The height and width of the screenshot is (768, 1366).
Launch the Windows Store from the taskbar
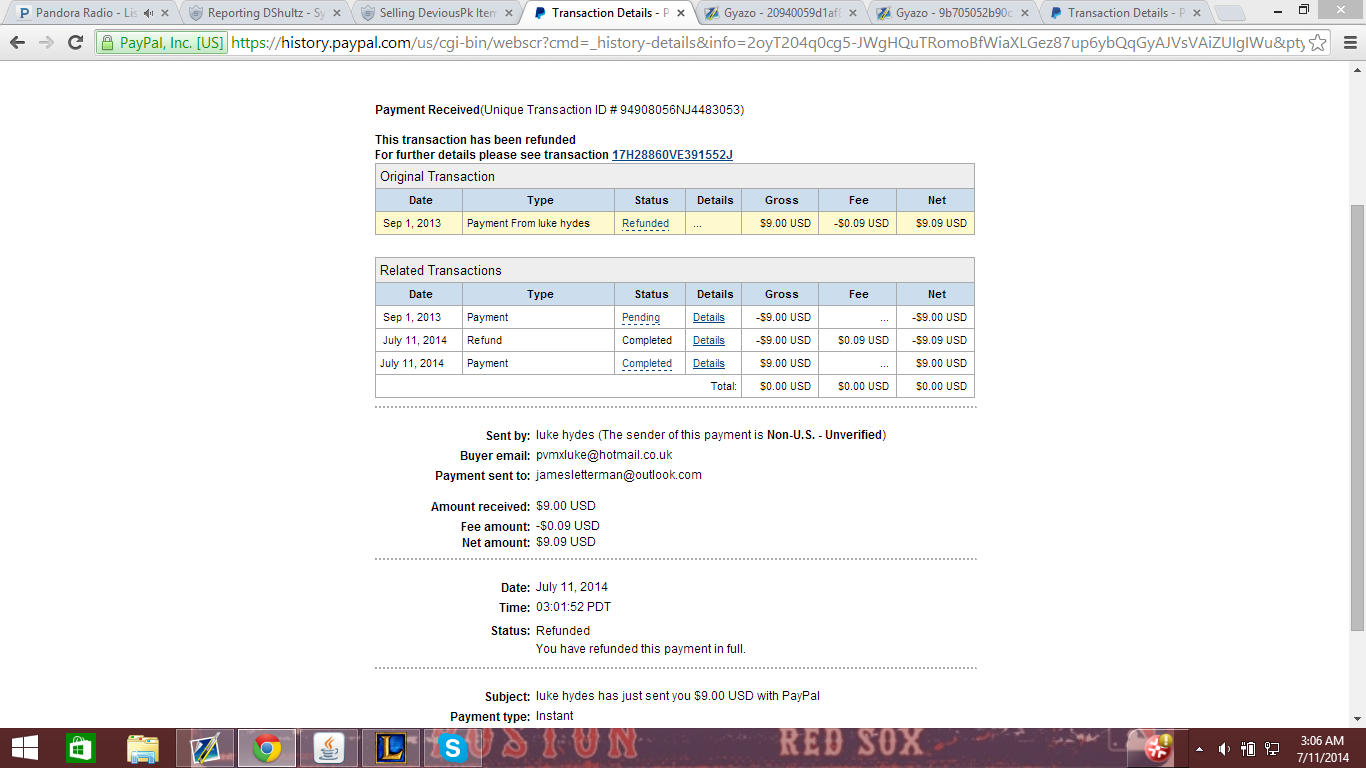(x=80, y=747)
